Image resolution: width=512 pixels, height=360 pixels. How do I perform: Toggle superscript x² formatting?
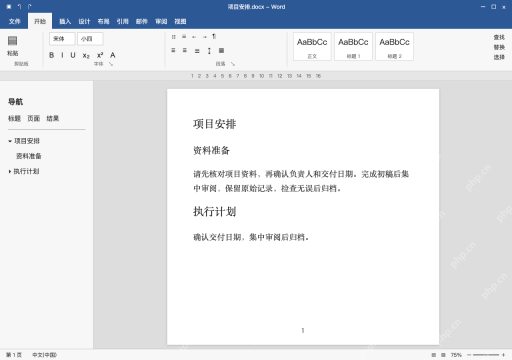[x=100, y=55]
